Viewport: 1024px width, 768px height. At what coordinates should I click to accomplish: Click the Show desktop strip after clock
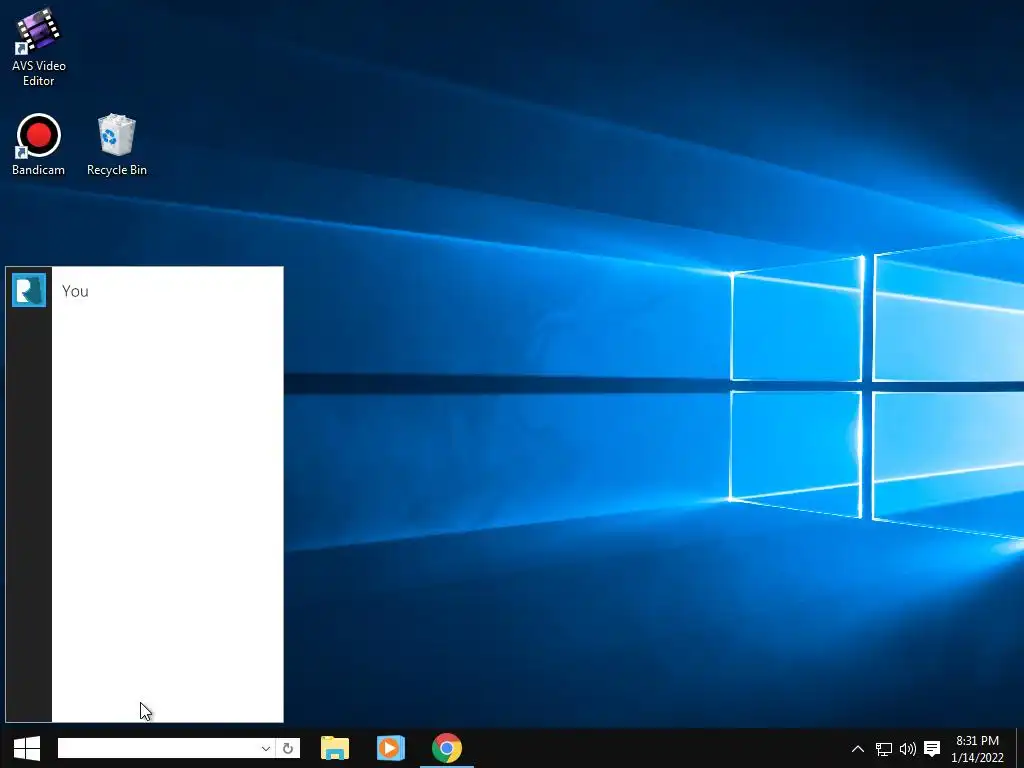[x=1020, y=748]
